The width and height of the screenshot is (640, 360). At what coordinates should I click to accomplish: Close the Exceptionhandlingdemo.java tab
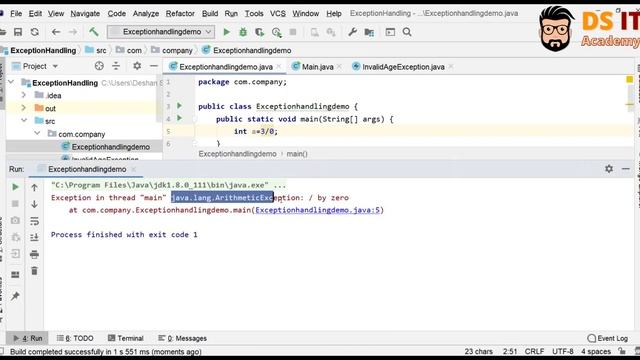pyautogui.click(x=279, y=67)
